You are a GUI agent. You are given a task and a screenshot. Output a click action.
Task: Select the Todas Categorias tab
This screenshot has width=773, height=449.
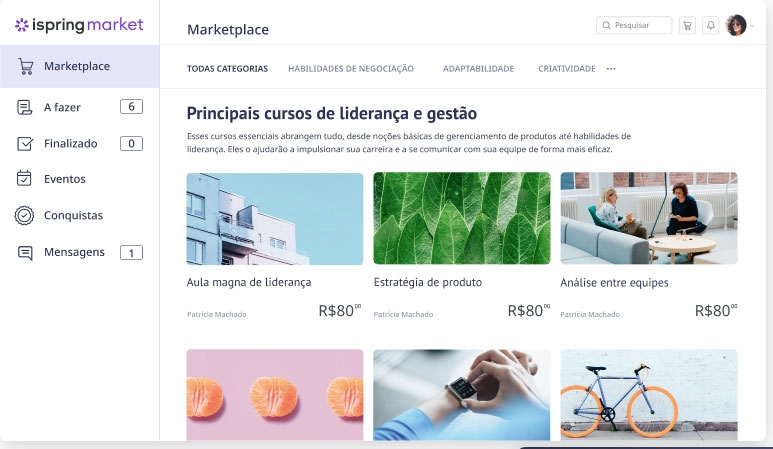(x=227, y=69)
